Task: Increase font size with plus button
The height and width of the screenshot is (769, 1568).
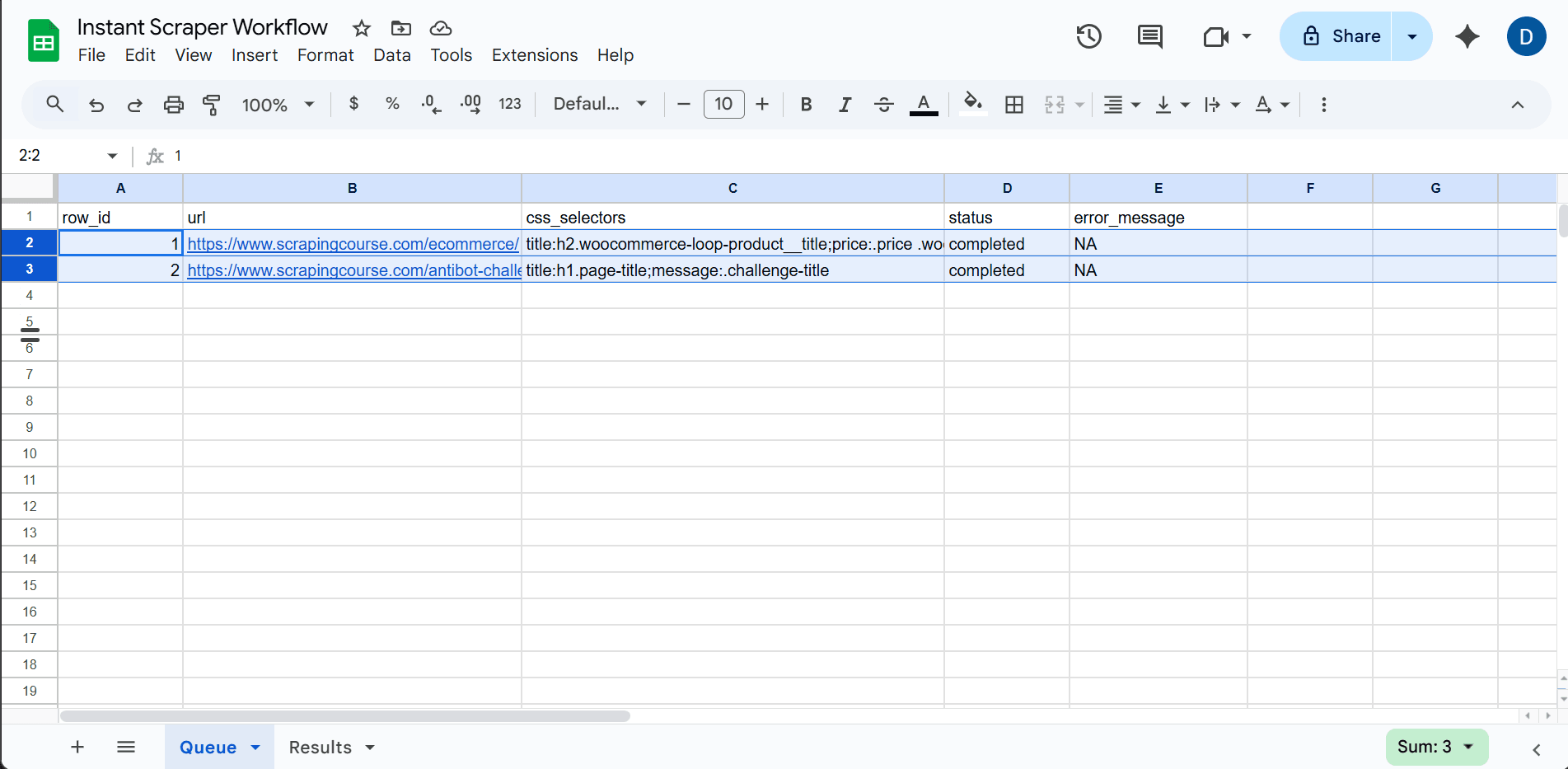Action: tap(762, 104)
